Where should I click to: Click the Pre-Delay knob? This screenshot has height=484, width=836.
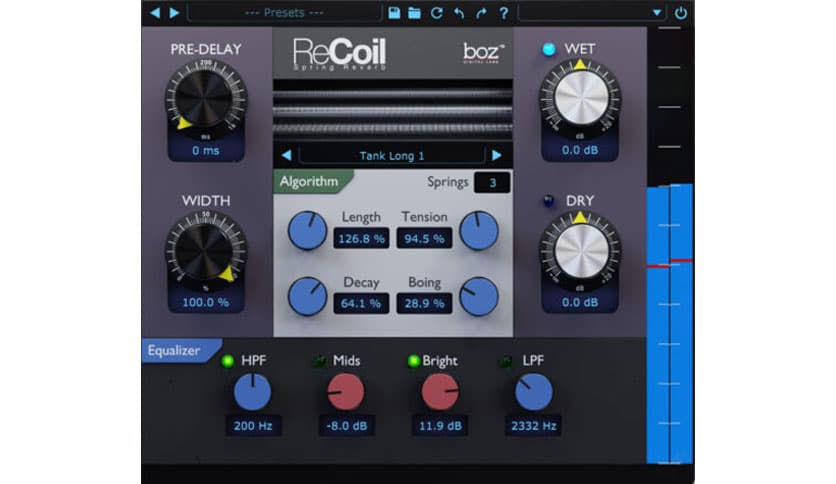click(x=205, y=98)
